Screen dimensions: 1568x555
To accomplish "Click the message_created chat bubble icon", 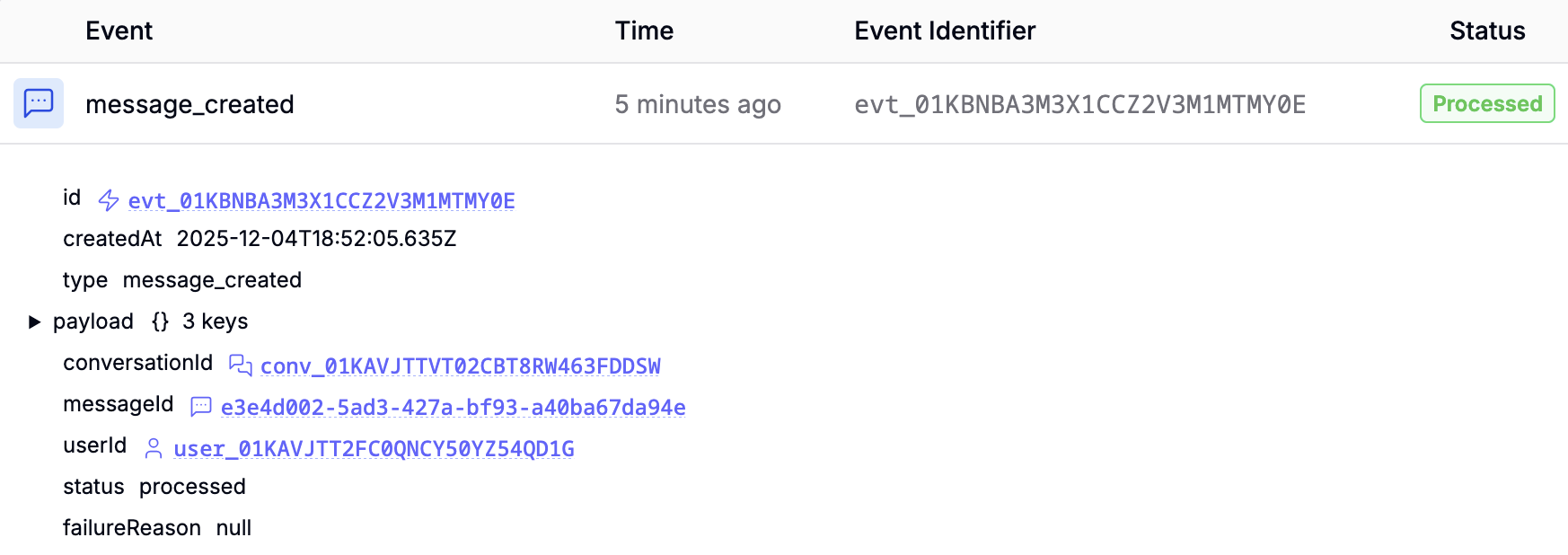I will point(38,103).
